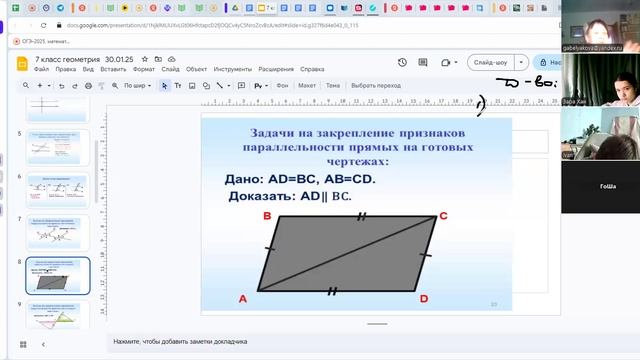Star the presentation 7 класс геометрия

(144, 59)
